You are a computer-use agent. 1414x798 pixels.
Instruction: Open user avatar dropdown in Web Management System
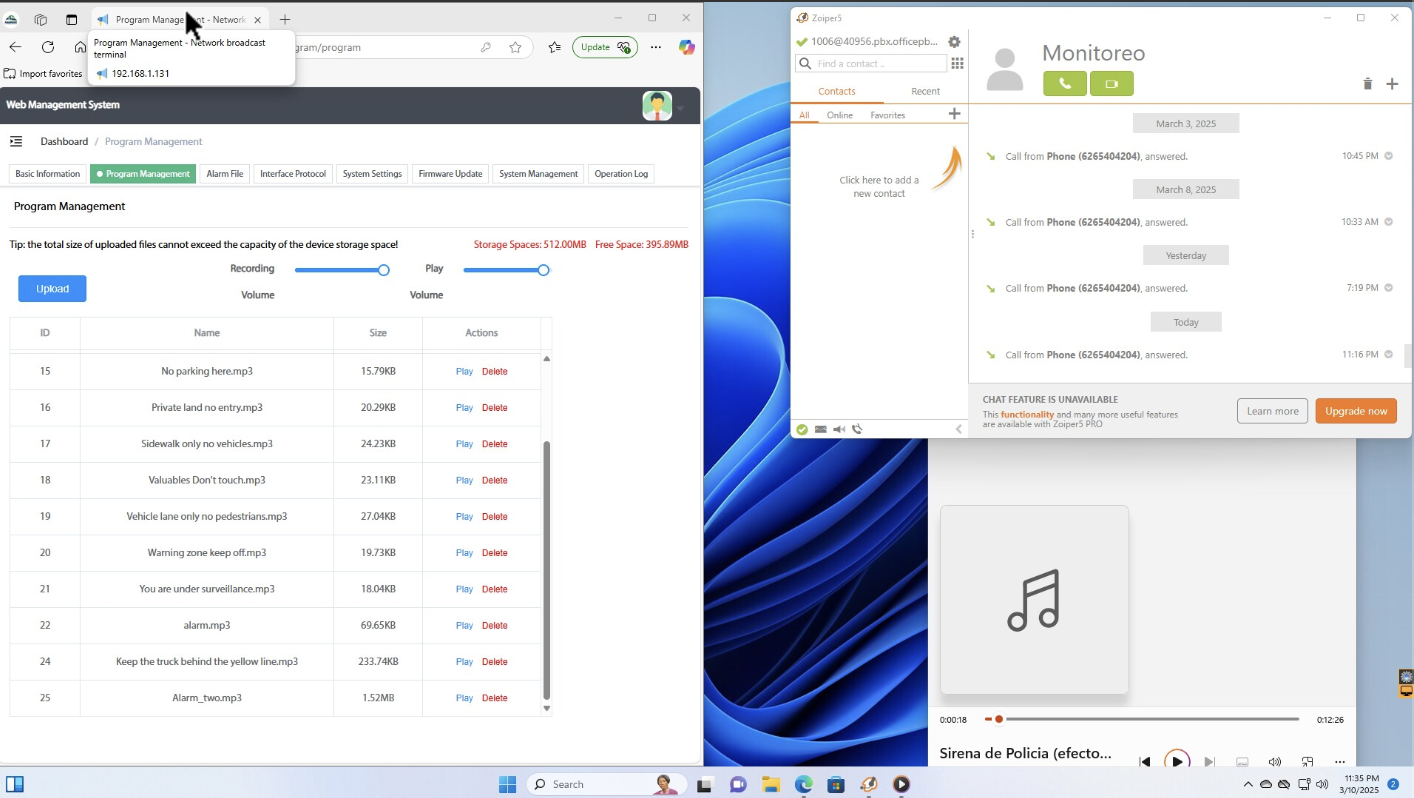680,108
